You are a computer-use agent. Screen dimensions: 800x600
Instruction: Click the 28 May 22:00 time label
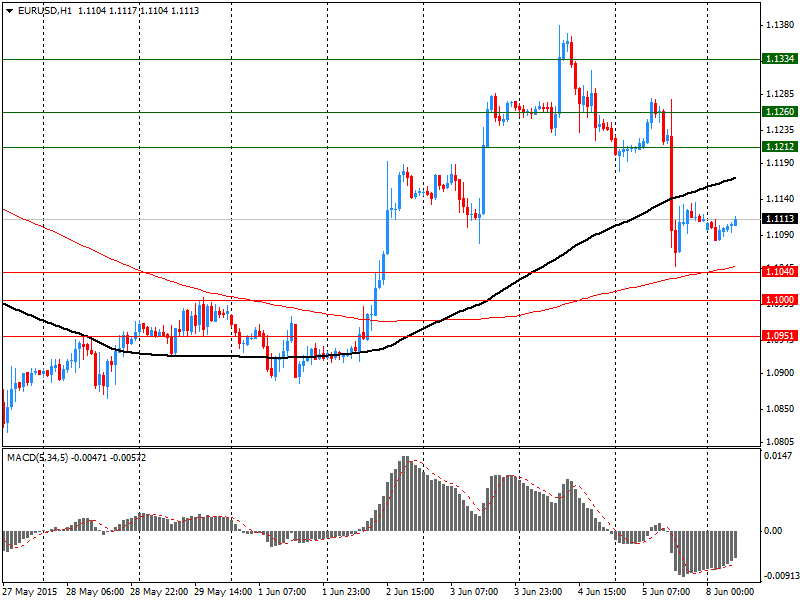pyautogui.click(x=159, y=592)
